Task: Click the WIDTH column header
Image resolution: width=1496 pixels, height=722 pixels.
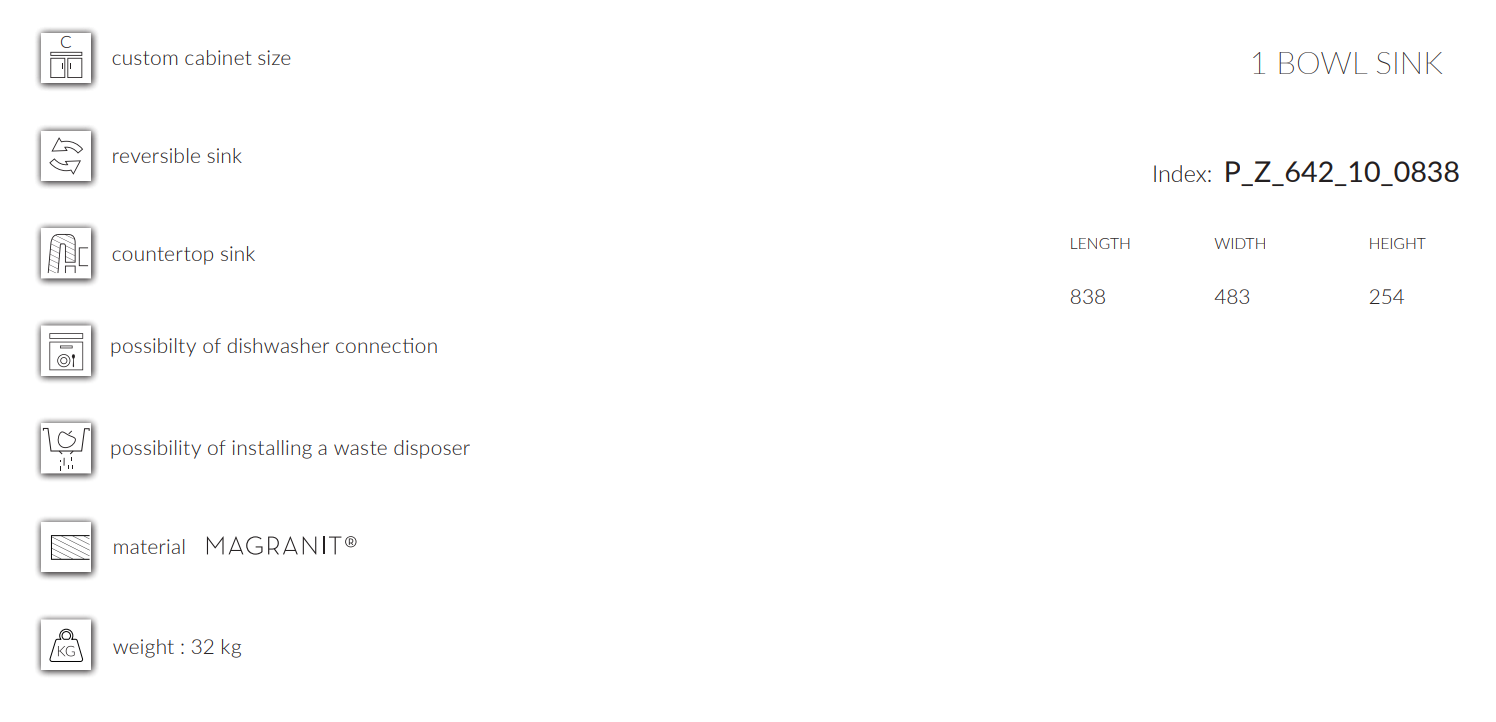Action: (1240, 243)
